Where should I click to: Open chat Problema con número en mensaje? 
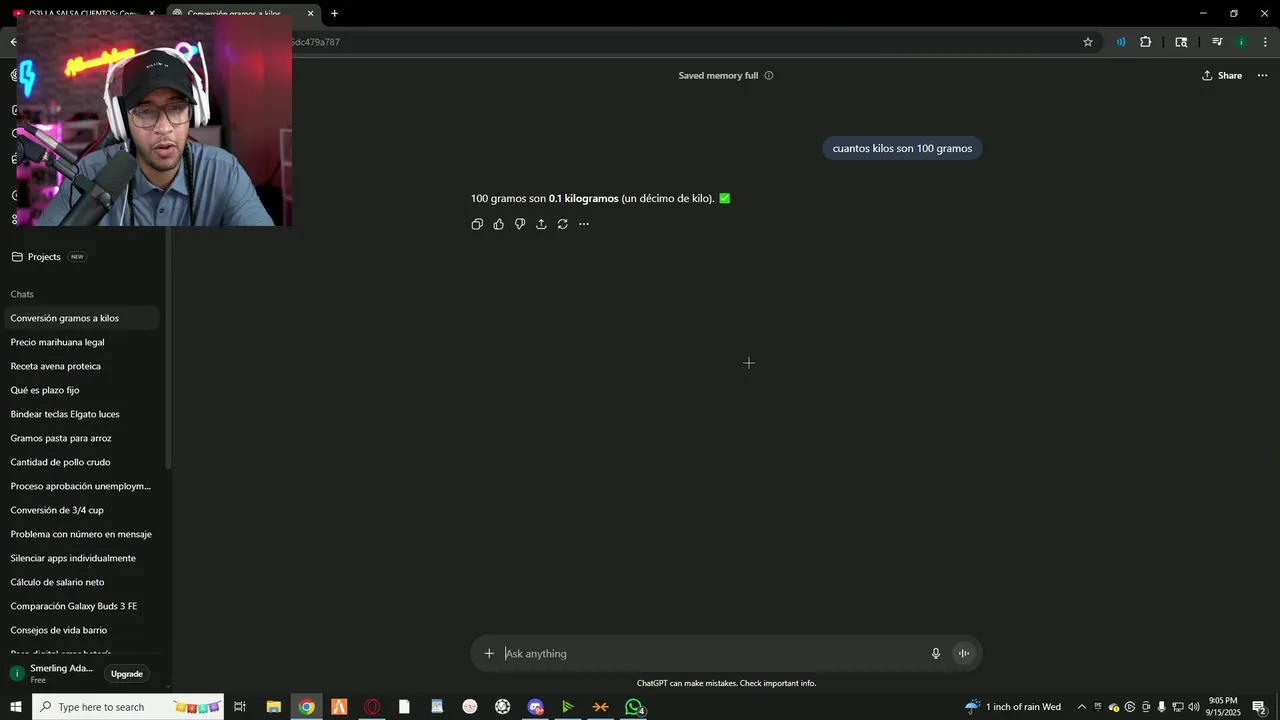(x=82, y=534)
